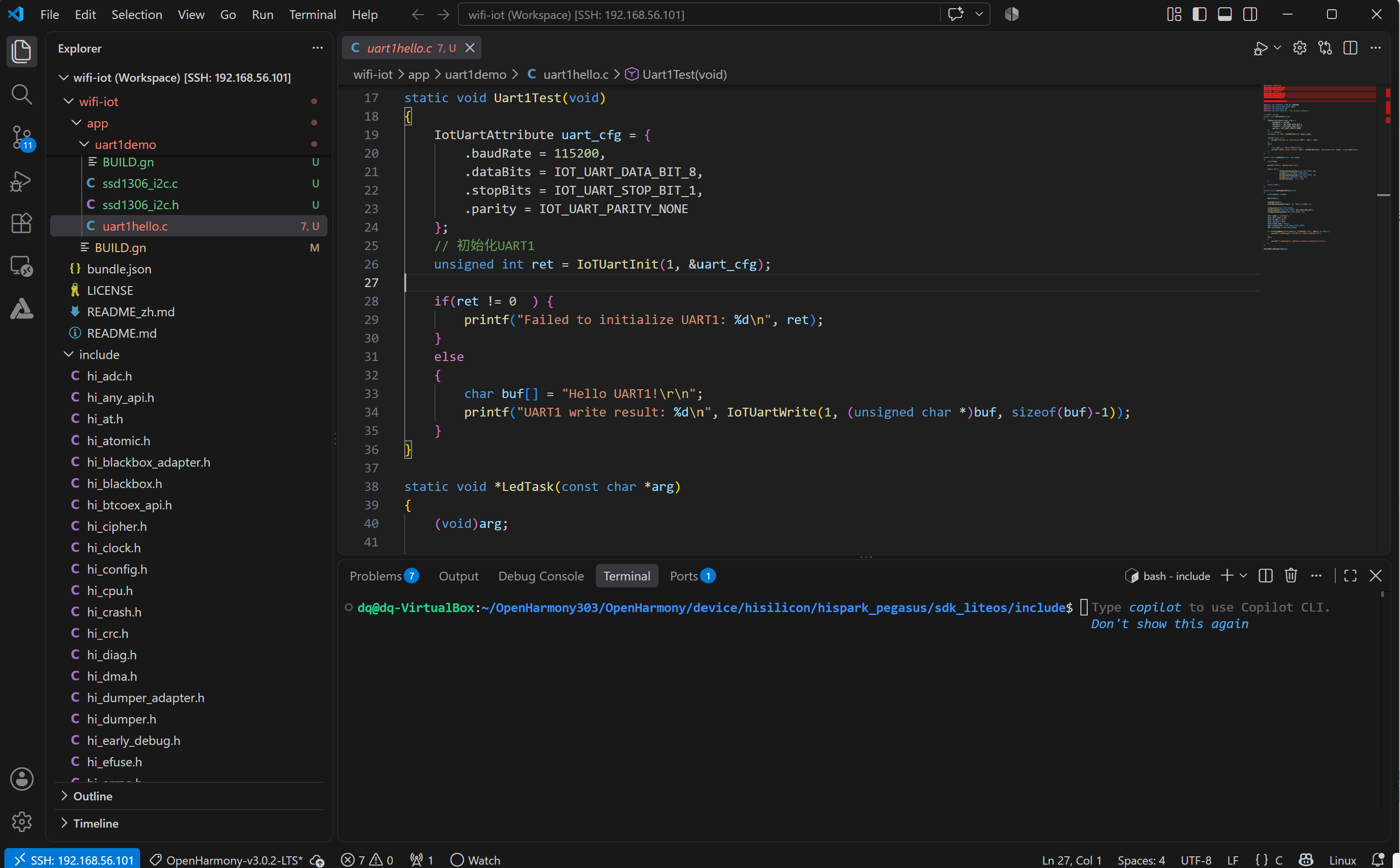Close the uart1hello.c tab
This screenshot has height=868, width=1400.
[470, 48]
